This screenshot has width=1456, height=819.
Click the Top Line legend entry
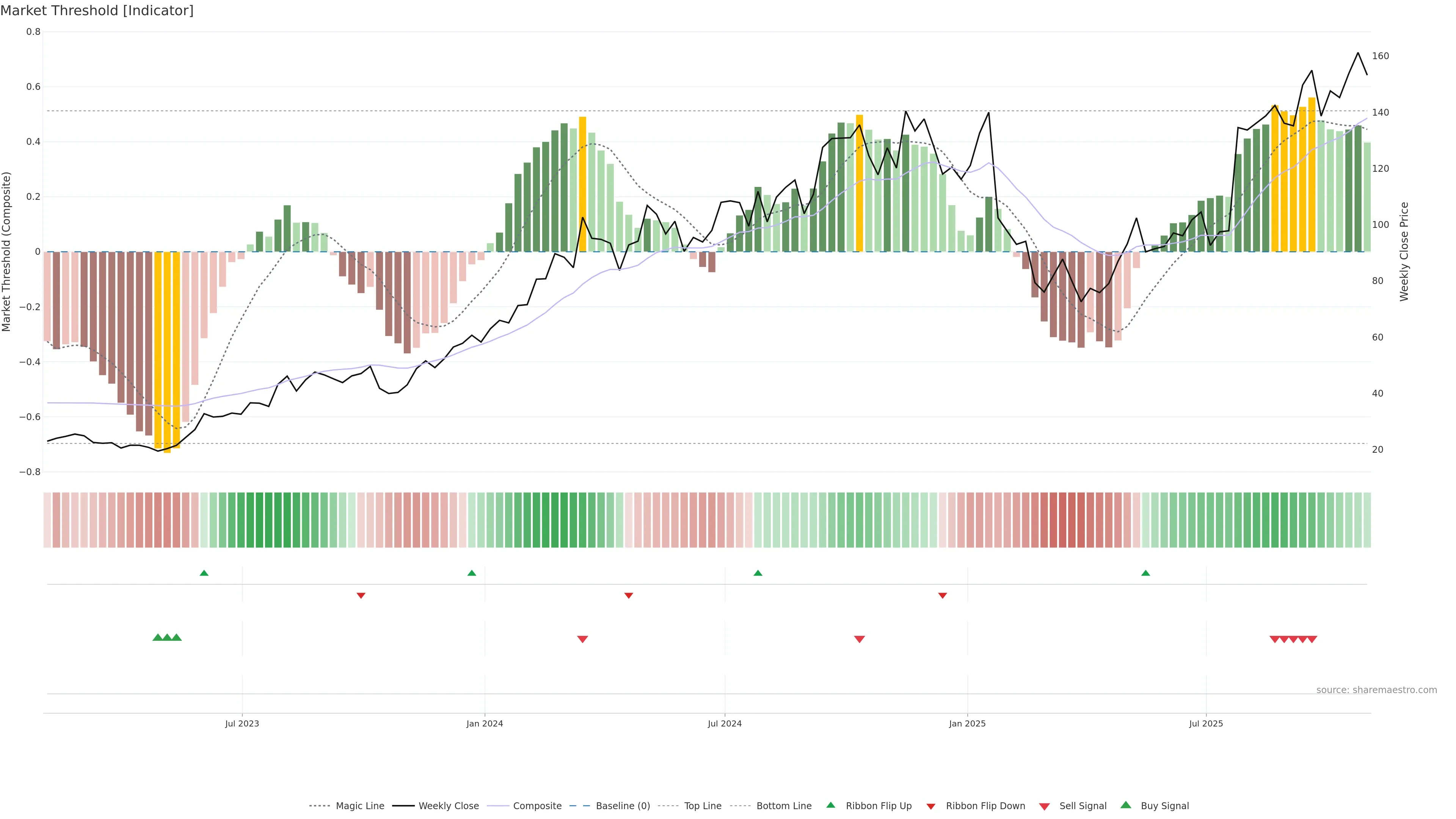[703, 806]
